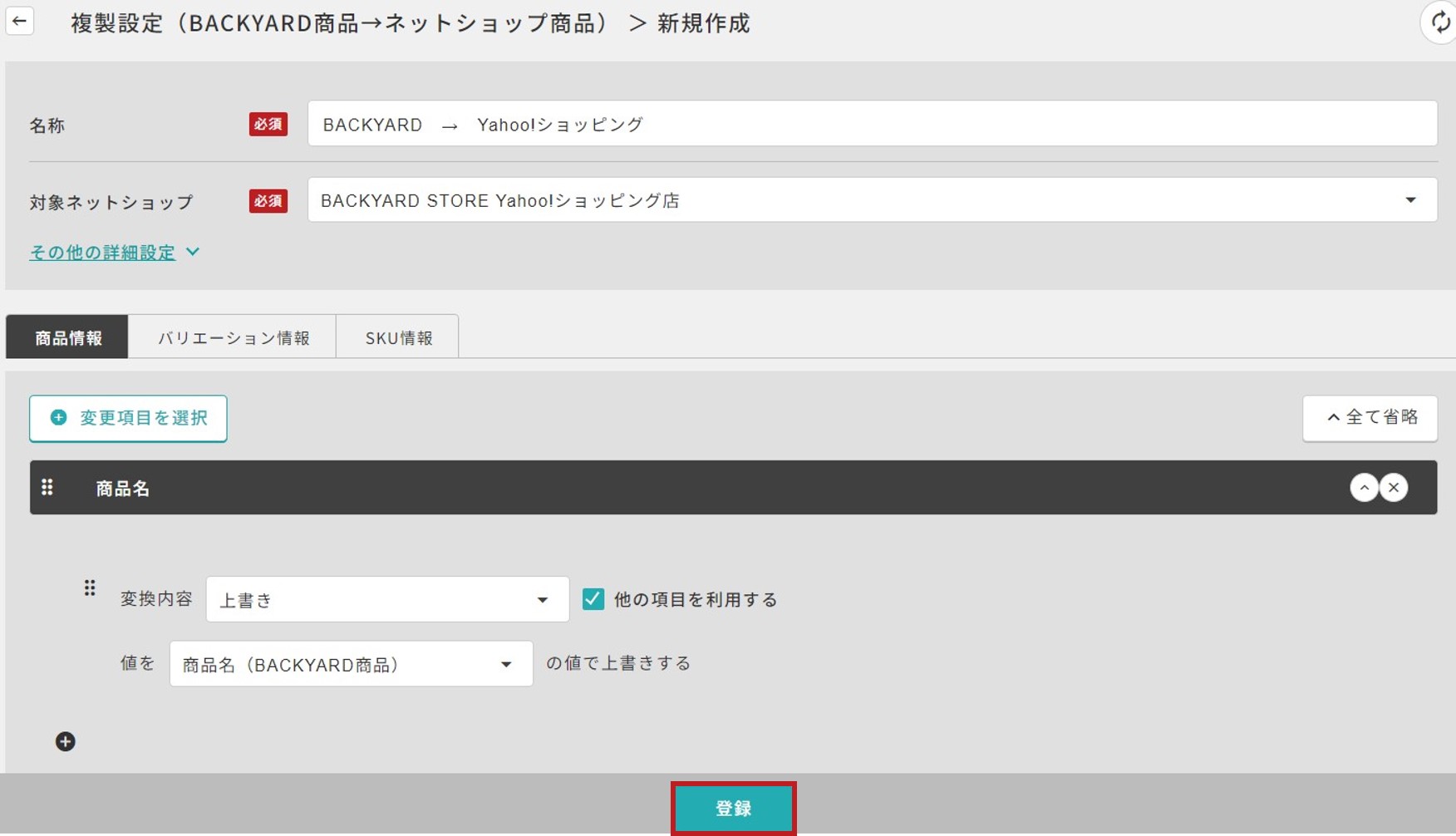1456x836 pixels.
Task: Toggle 他の項目を利用する checkbox
Action: (x=593, y=599)
